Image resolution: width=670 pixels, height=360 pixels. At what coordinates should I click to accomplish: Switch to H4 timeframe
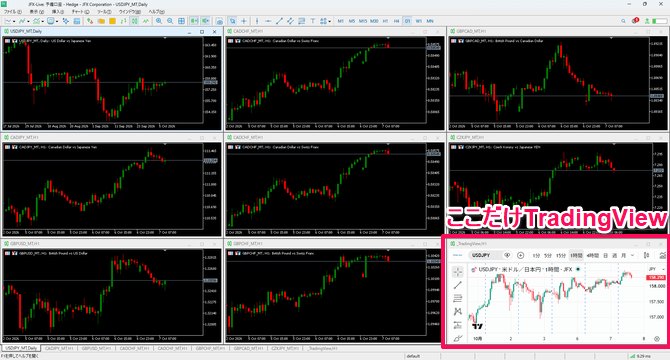pos(397,21)
